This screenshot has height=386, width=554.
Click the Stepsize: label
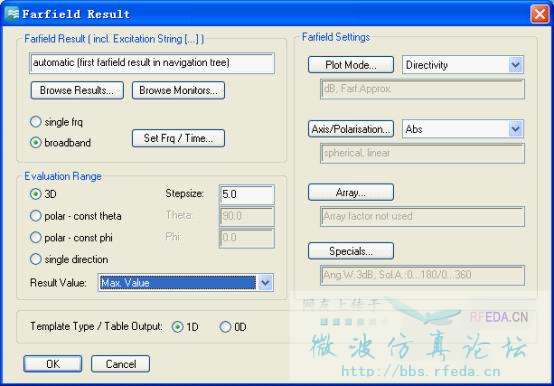coord(184,194)
